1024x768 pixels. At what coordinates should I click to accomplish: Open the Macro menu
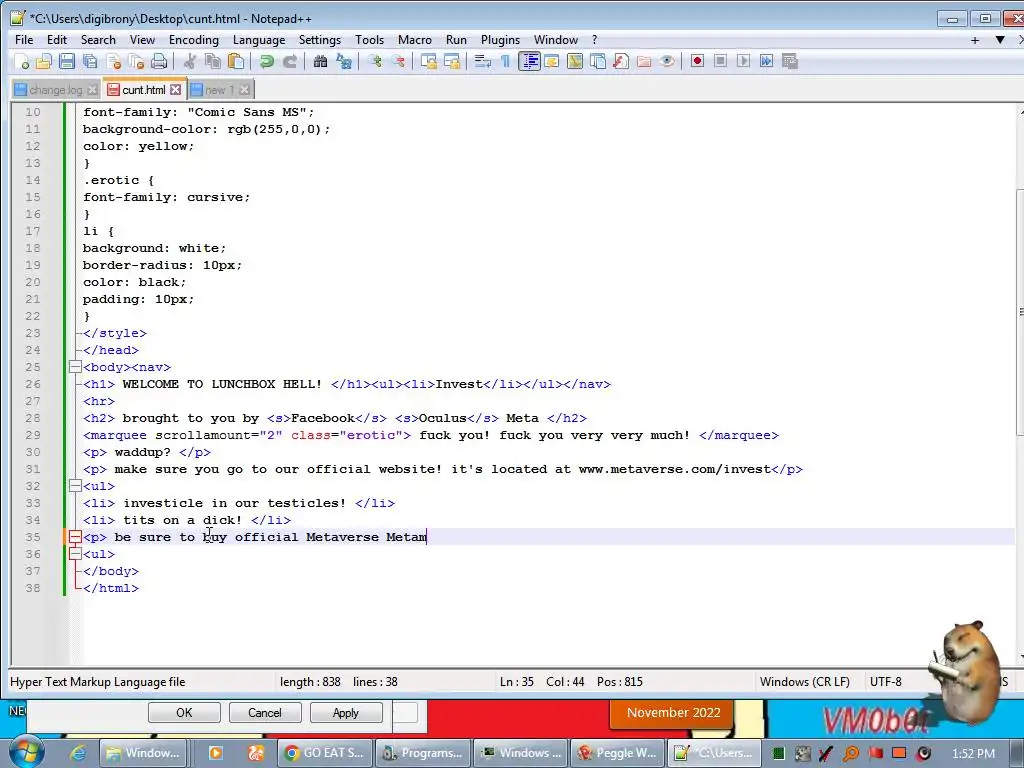(x=415, y=40)
